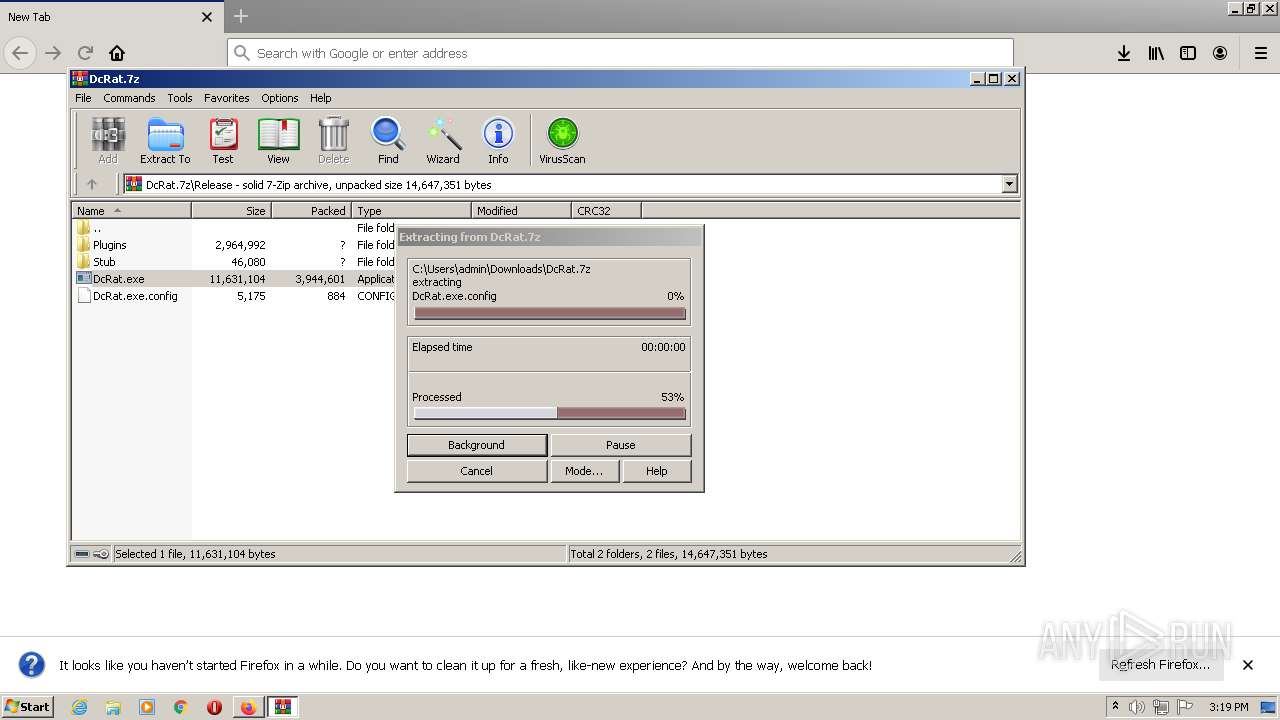Click the Refresh Firefox... button

click(x=1160, y=665)
